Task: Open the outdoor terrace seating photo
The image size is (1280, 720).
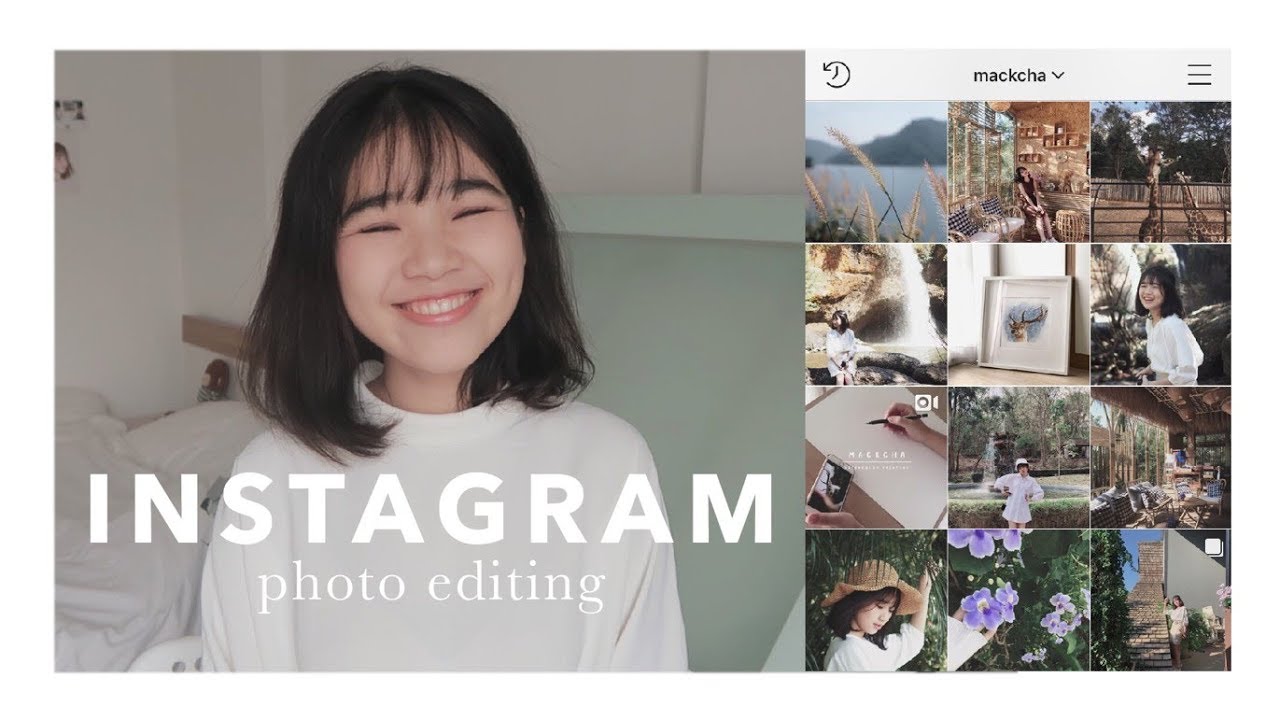Action: (x=1161, y=457)
